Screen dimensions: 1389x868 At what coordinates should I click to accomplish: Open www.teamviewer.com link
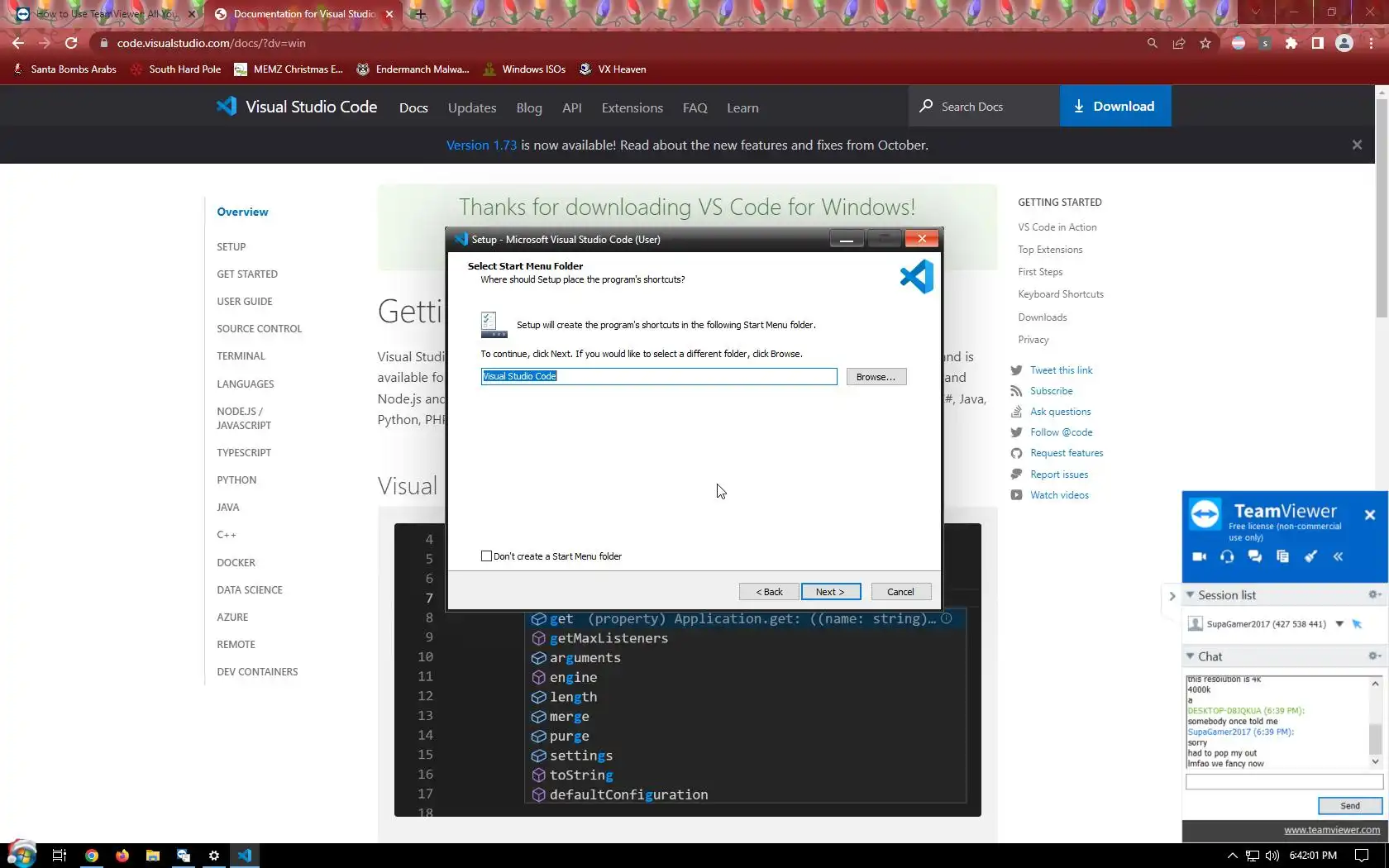(1332, 830)
